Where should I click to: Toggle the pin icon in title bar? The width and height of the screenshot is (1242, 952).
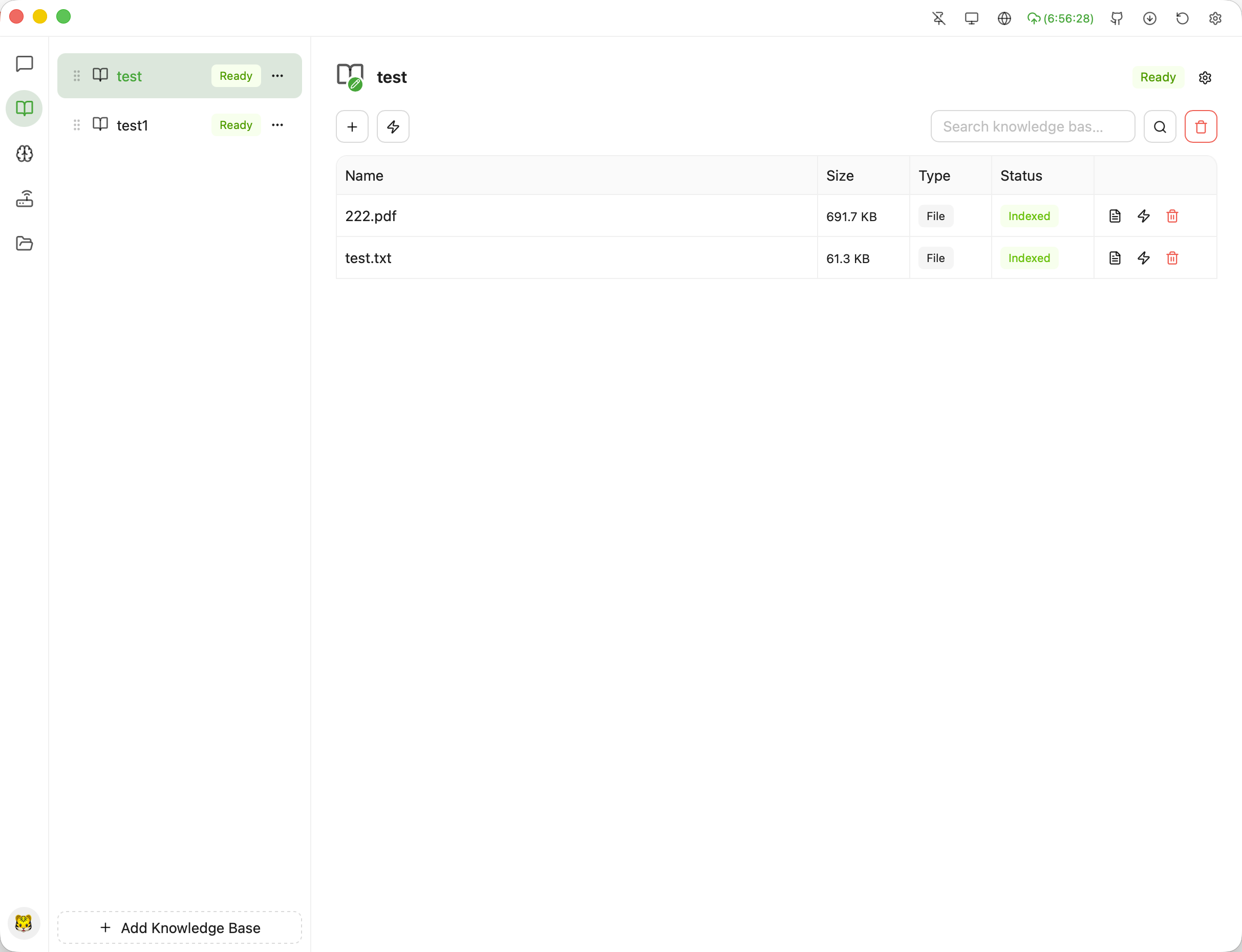point(939,19)
